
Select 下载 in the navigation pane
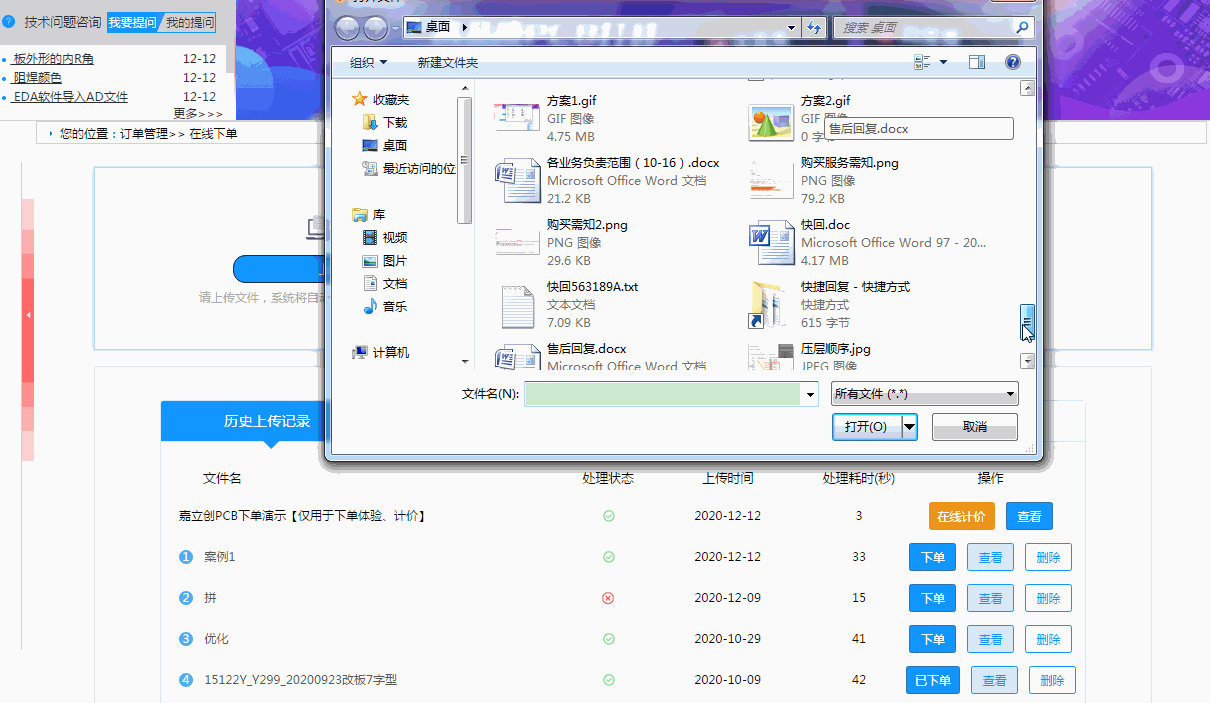coord(394,122)
